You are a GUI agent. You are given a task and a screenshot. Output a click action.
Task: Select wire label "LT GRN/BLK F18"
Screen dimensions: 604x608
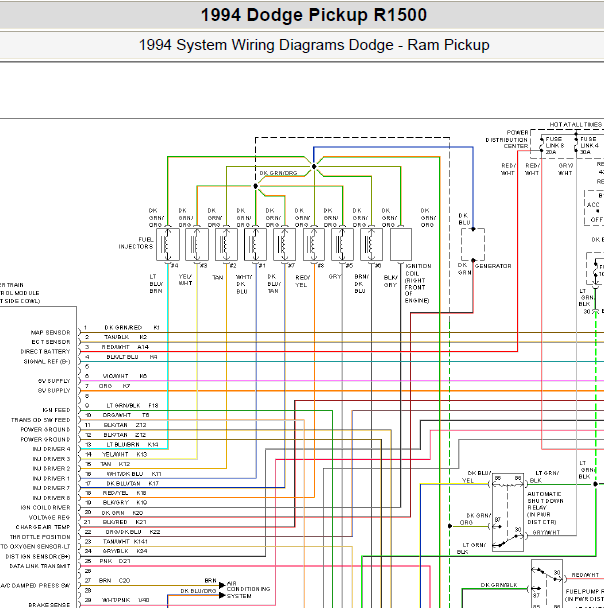point(132,406)
